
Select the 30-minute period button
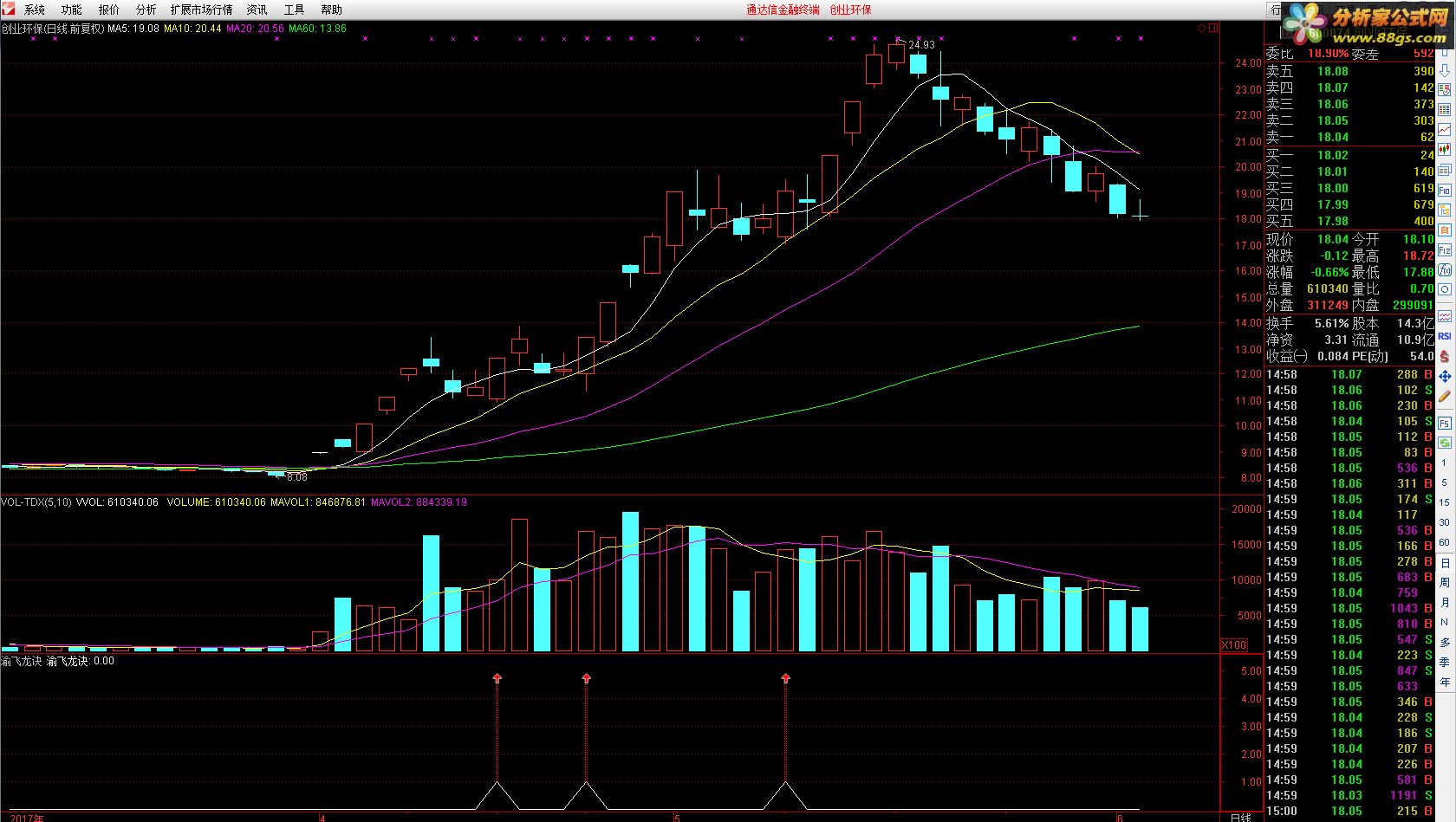click(x=1445, y=523)
